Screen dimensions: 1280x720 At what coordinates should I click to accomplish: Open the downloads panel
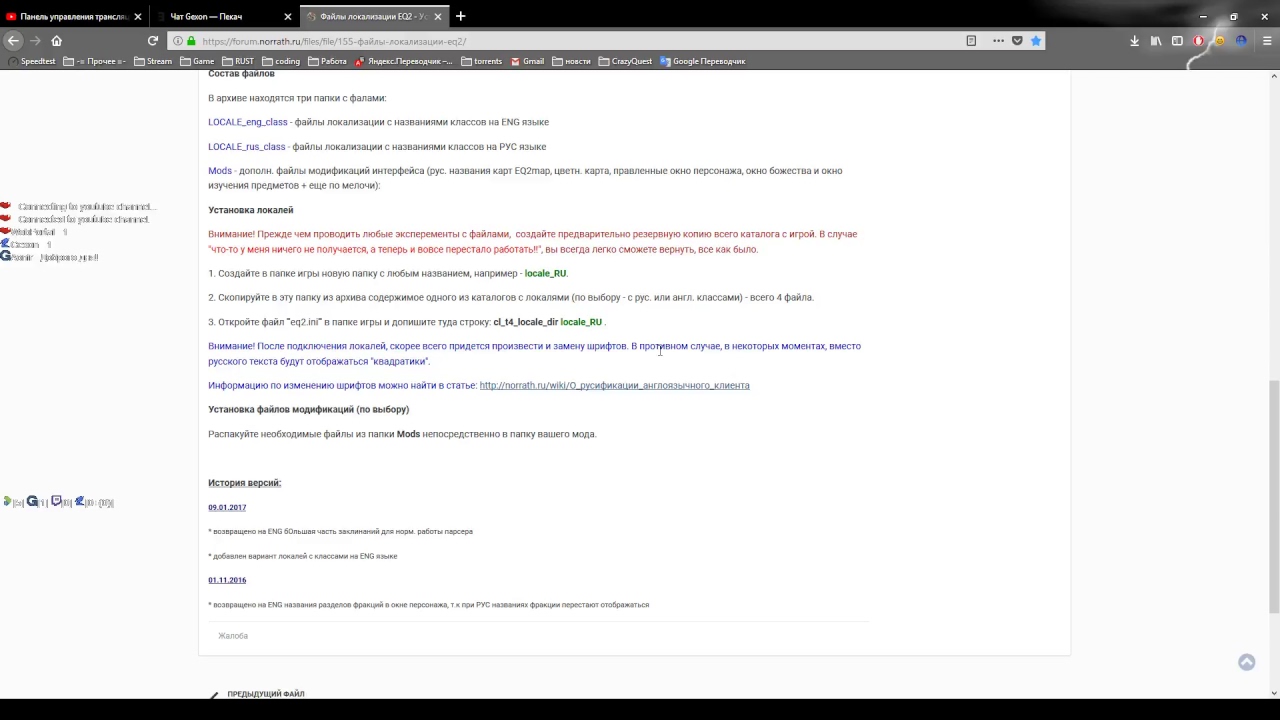[1134, 41]
